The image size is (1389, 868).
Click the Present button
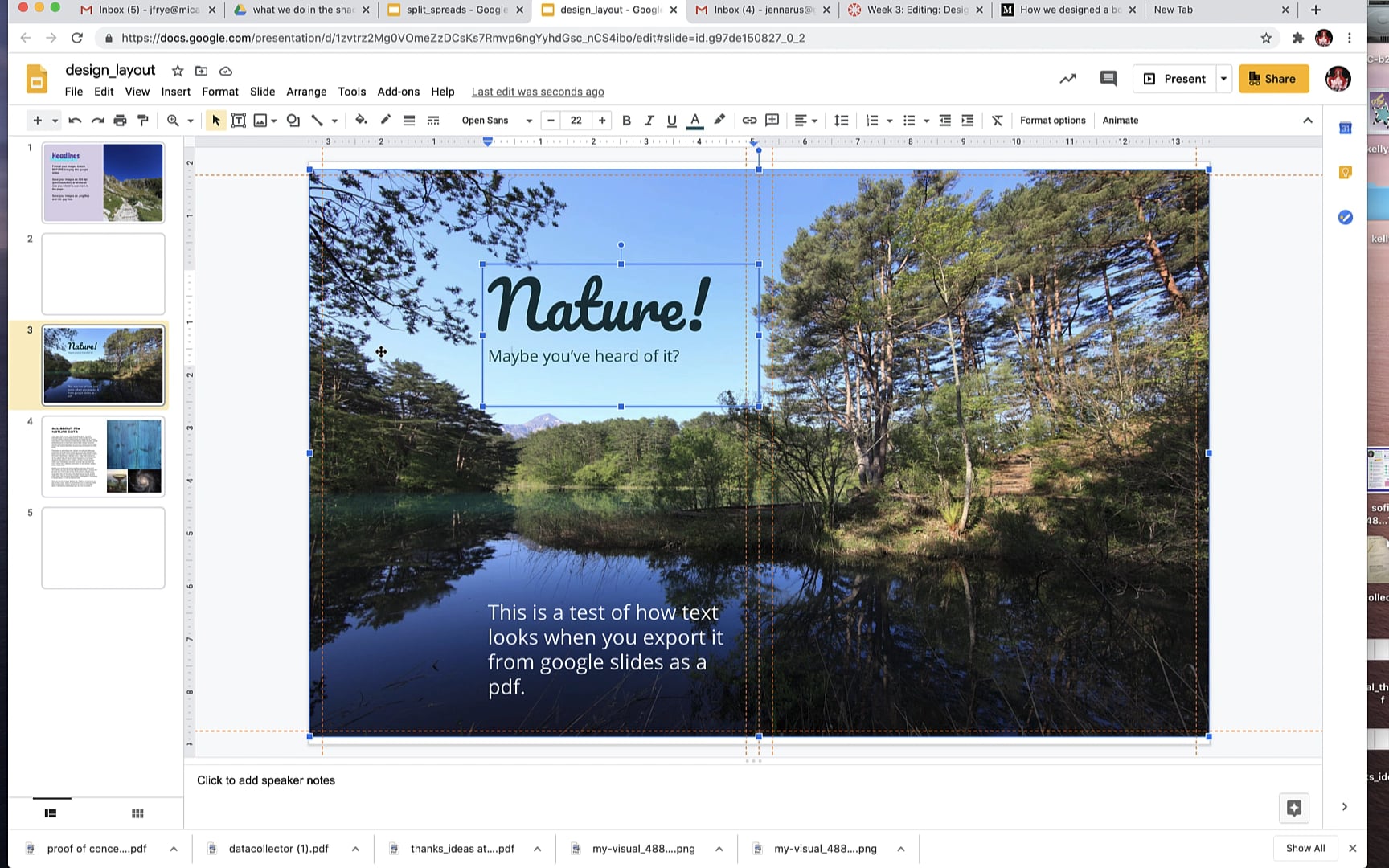click(x=1174, y=79)
